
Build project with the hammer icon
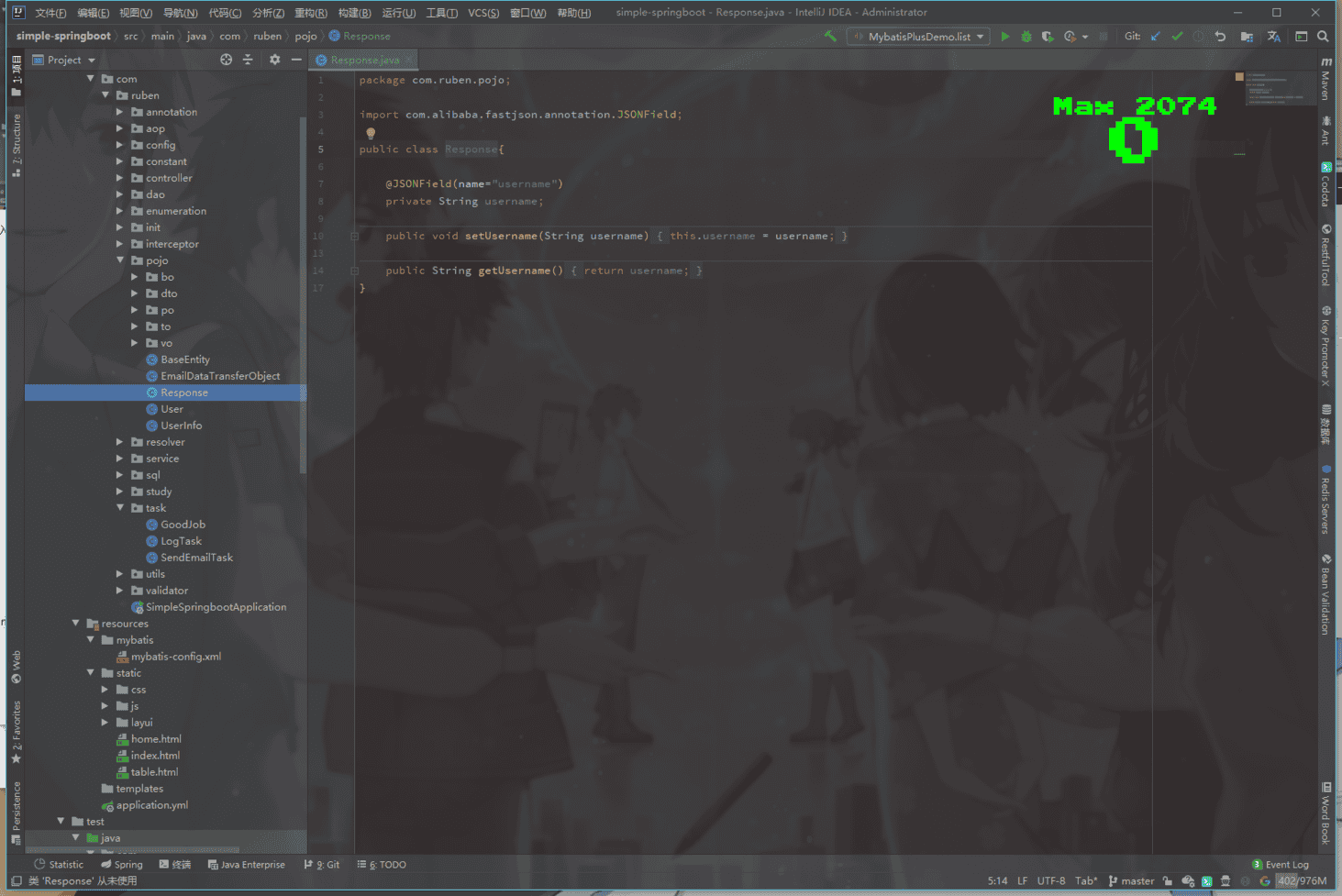[x=830, y=37]
